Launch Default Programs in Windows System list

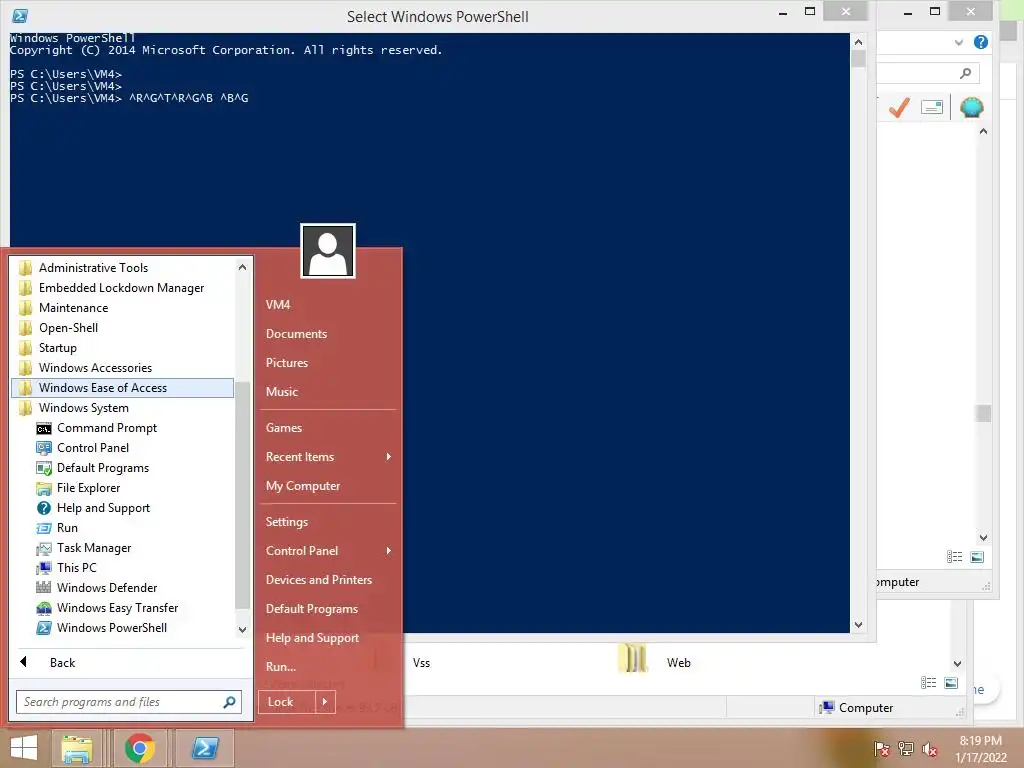(103, 468)
